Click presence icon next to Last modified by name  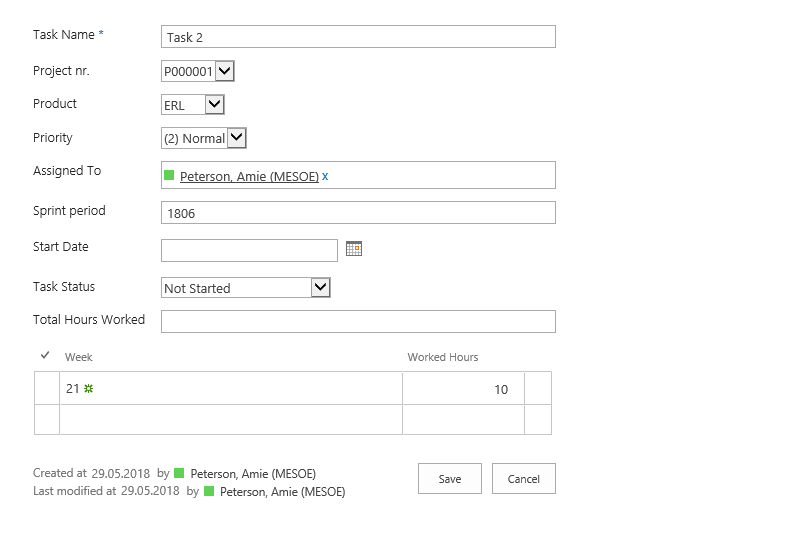click(x=208, y=491)
